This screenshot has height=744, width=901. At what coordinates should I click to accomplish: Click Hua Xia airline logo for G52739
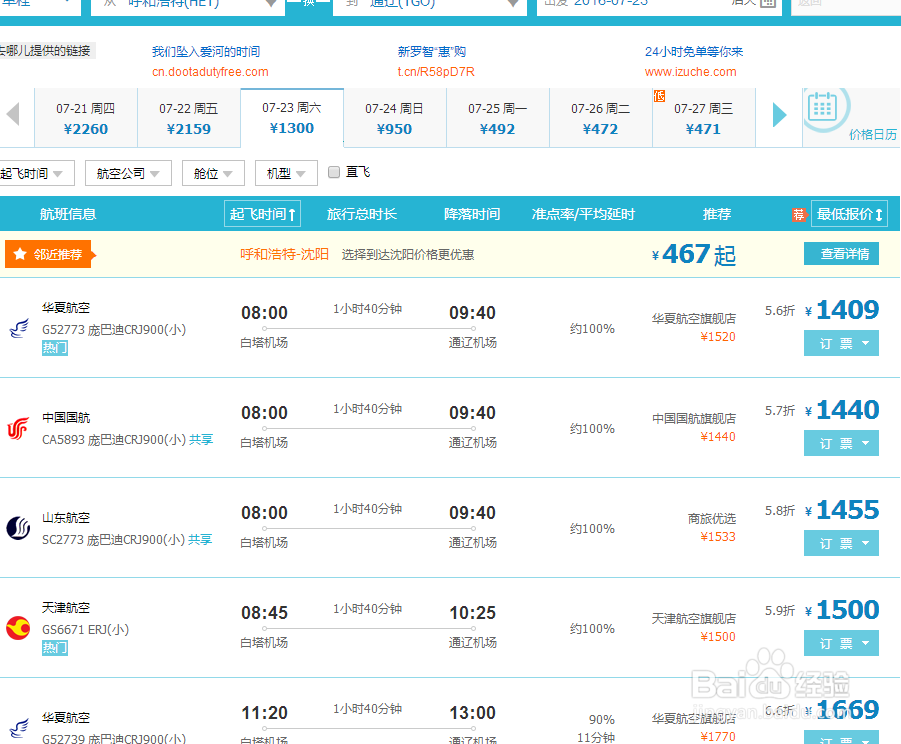click(x=19, y=727)
